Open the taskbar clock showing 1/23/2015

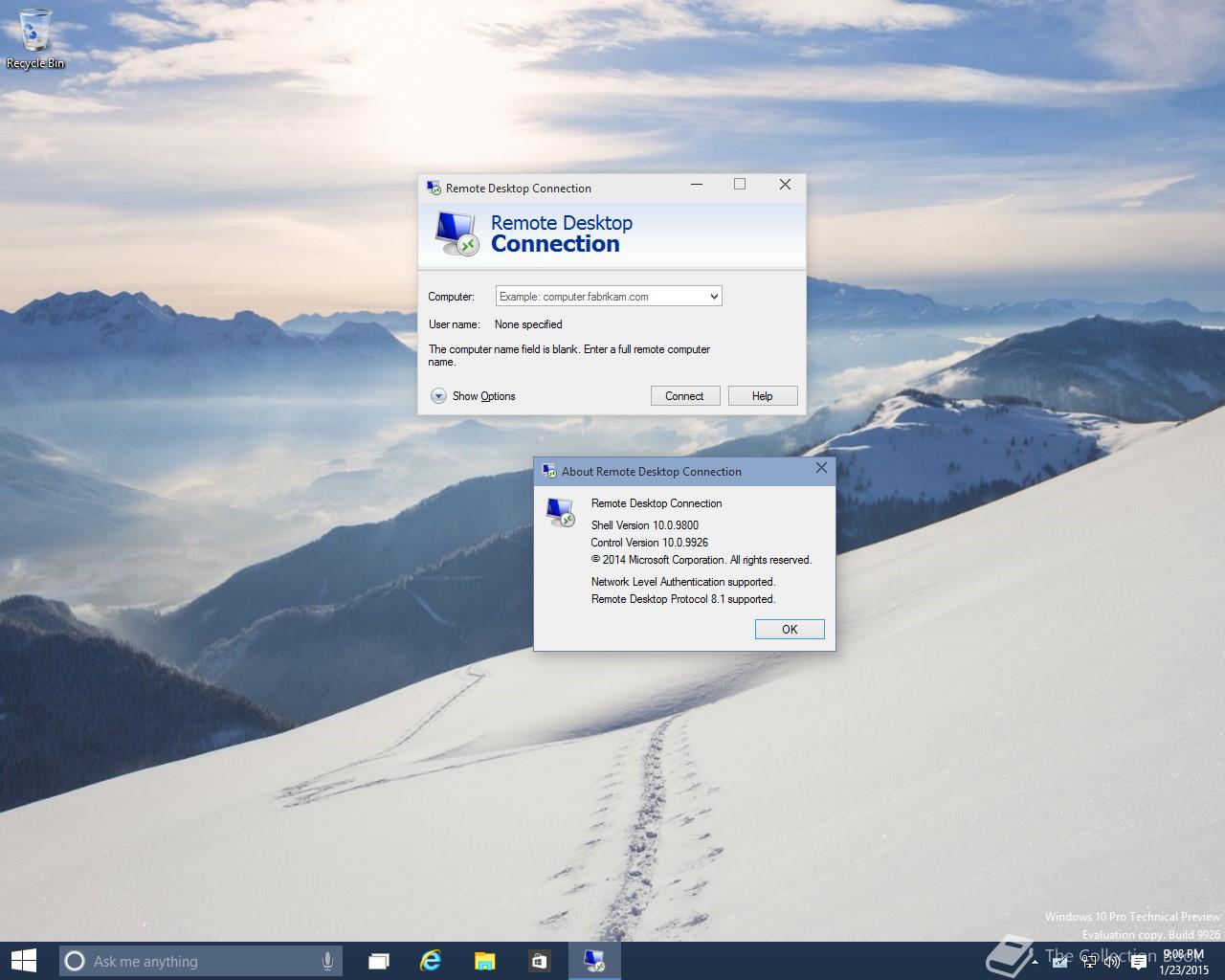click(1185, 962)
